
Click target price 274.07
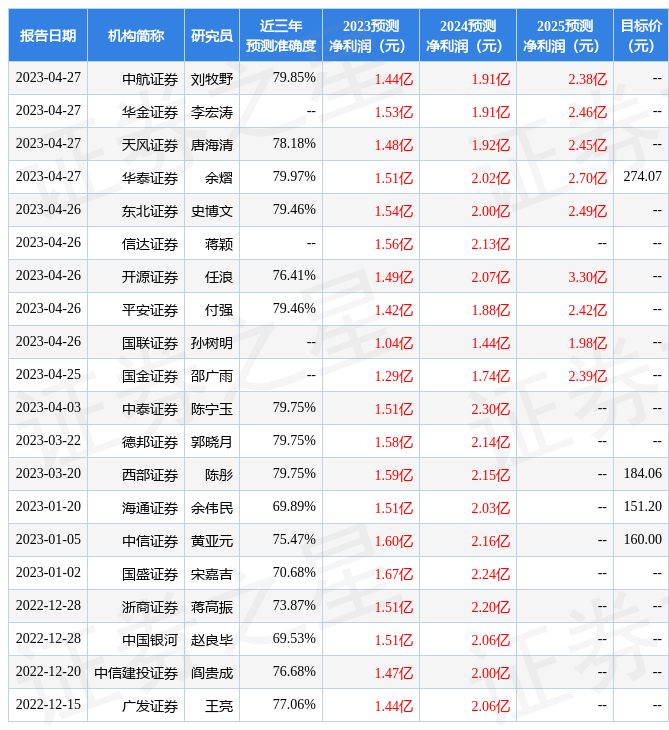coord(642,176)
